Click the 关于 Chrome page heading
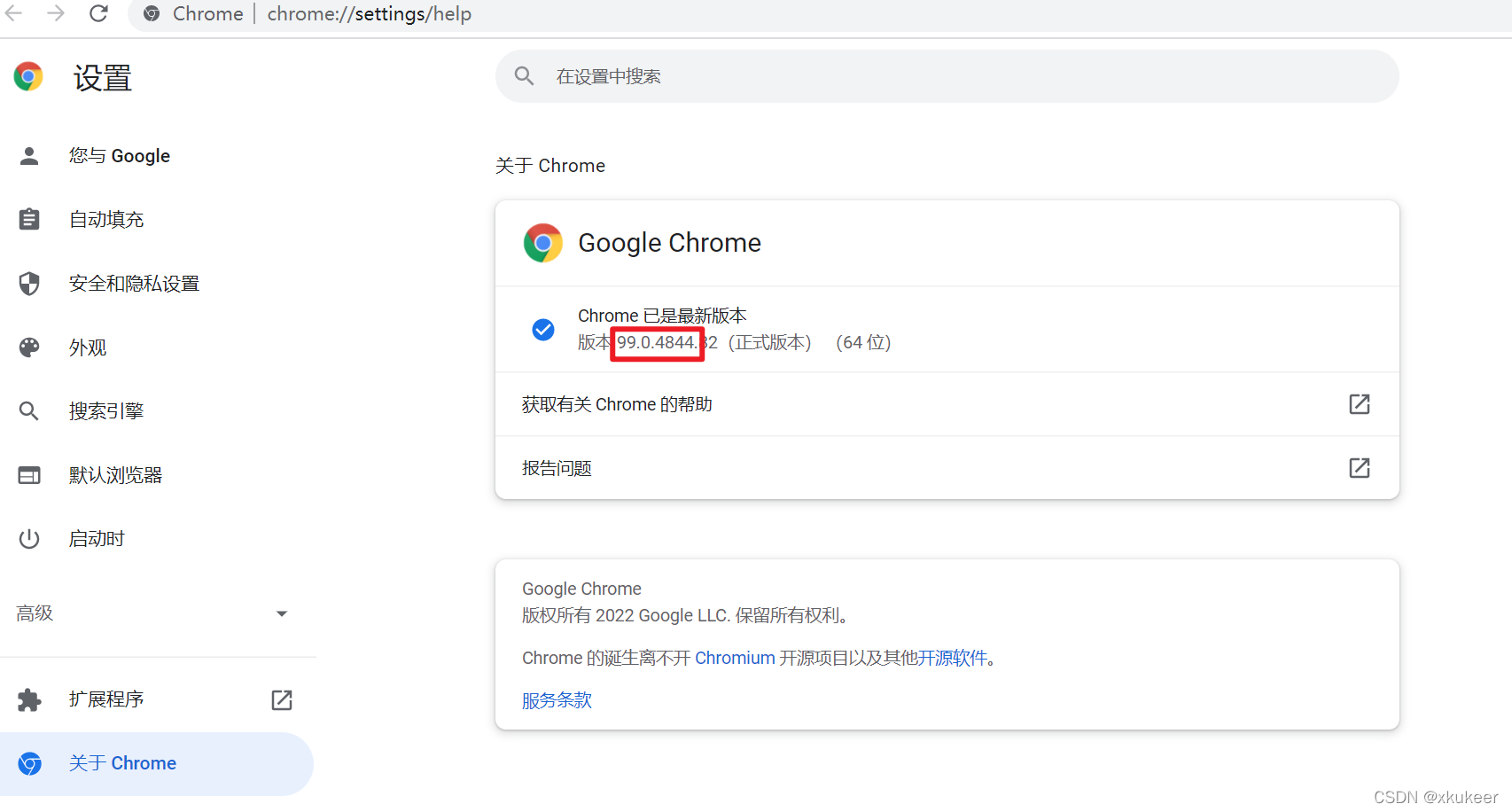The image size is (1512, 812). coord(550,166)
